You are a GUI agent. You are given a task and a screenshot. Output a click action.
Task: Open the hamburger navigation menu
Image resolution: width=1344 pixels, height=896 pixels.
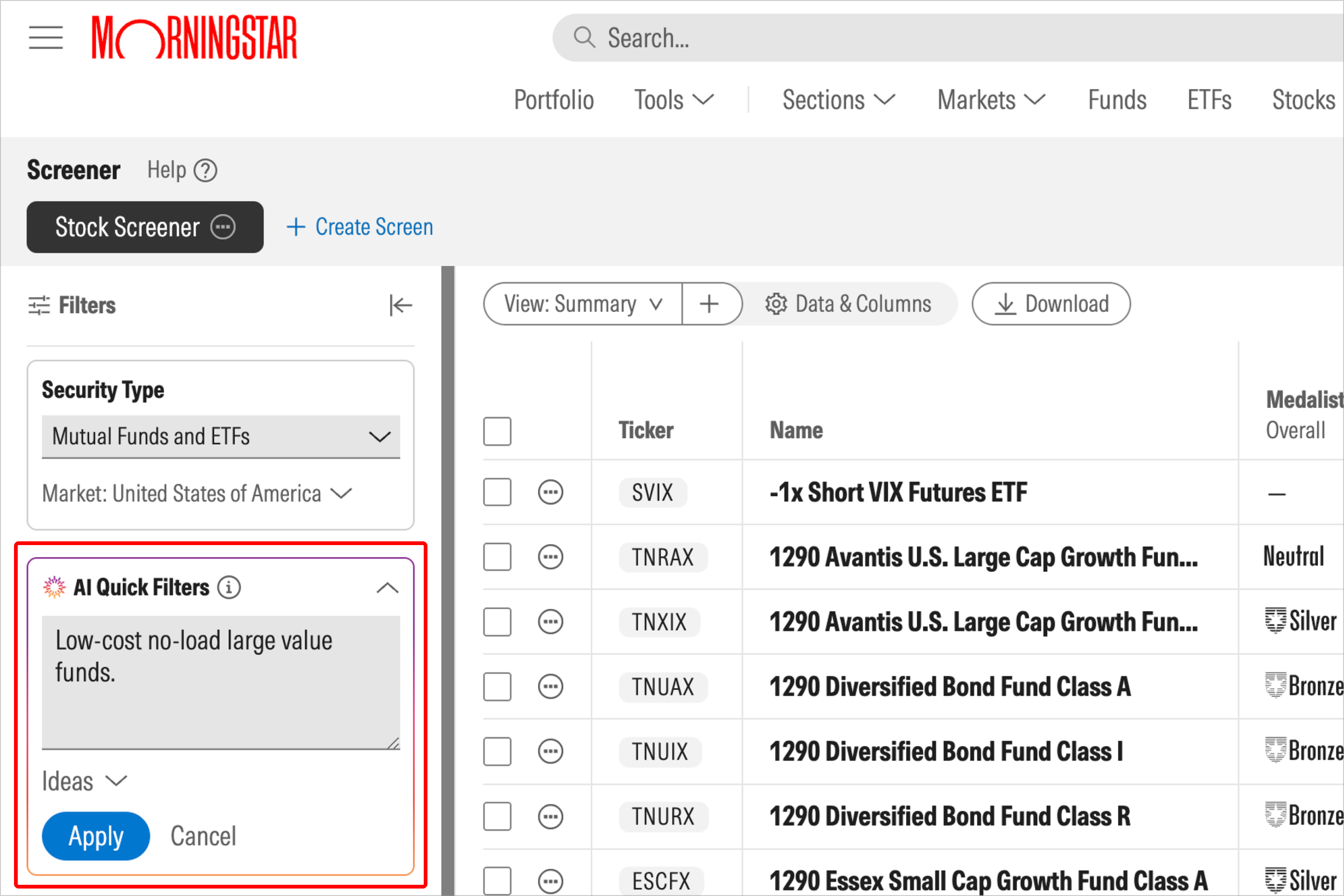point(46,38)
